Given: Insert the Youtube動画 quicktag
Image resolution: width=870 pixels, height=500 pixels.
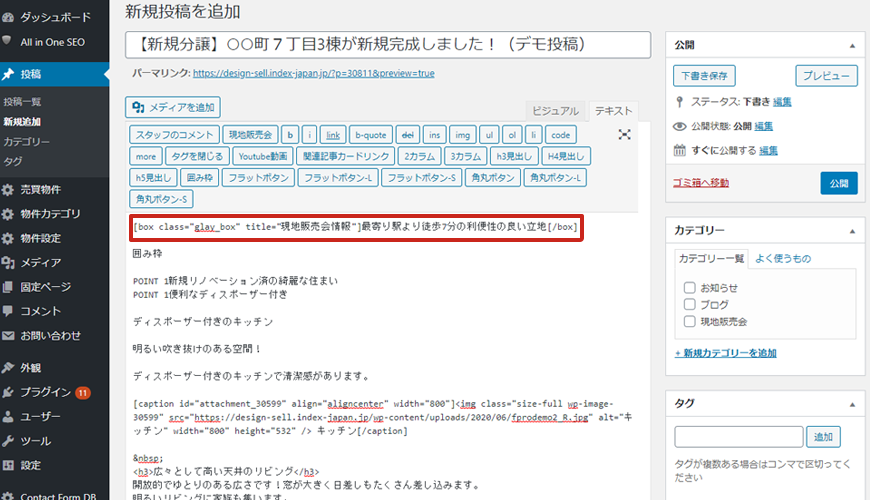Looking at the screenshot, I should point(264,157).
